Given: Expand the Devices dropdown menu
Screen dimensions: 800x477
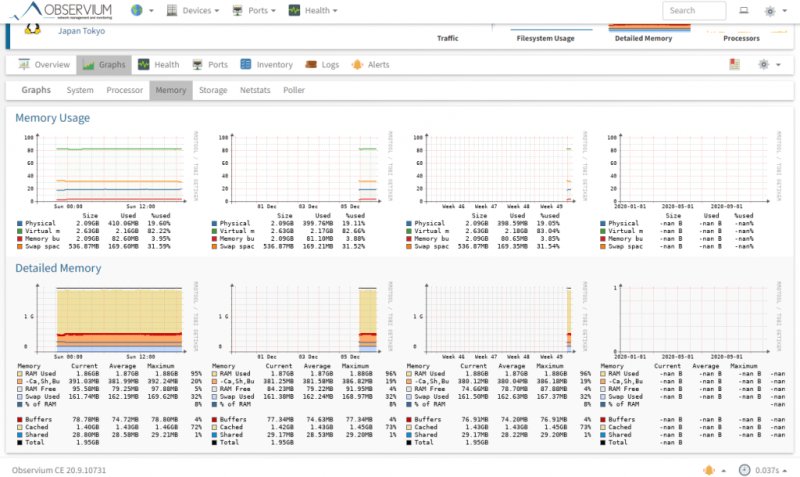Looking at the screenshot, I should coord(193,10).
